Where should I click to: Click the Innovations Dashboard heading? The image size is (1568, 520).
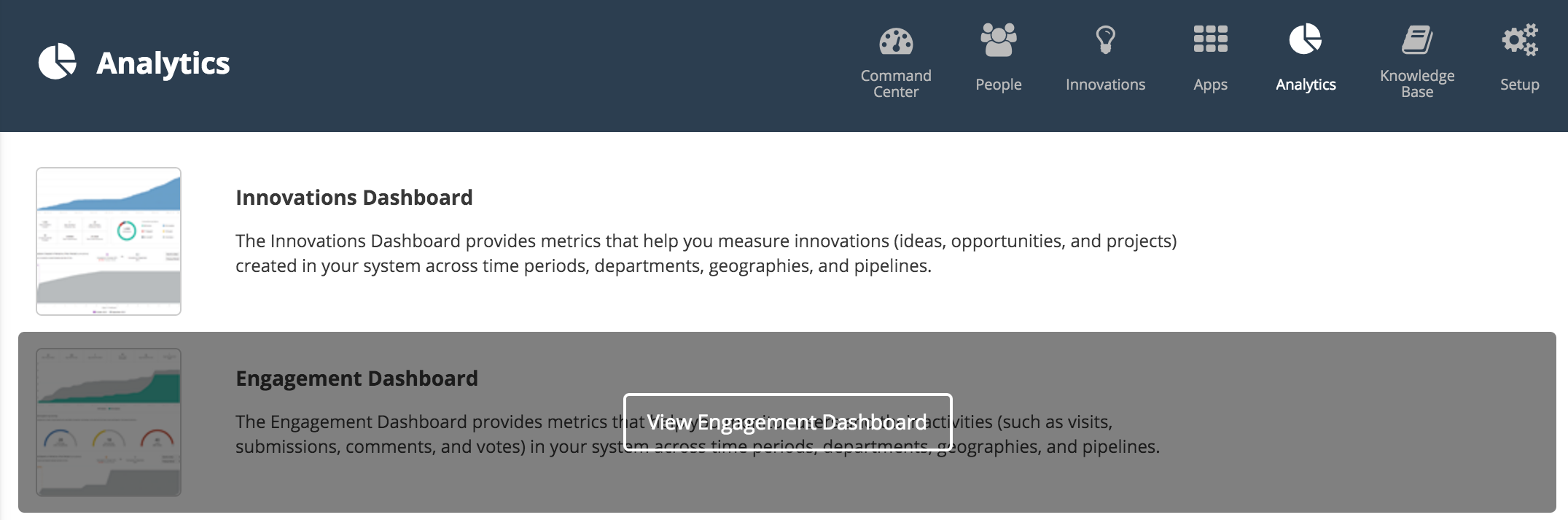click(354, 198)
